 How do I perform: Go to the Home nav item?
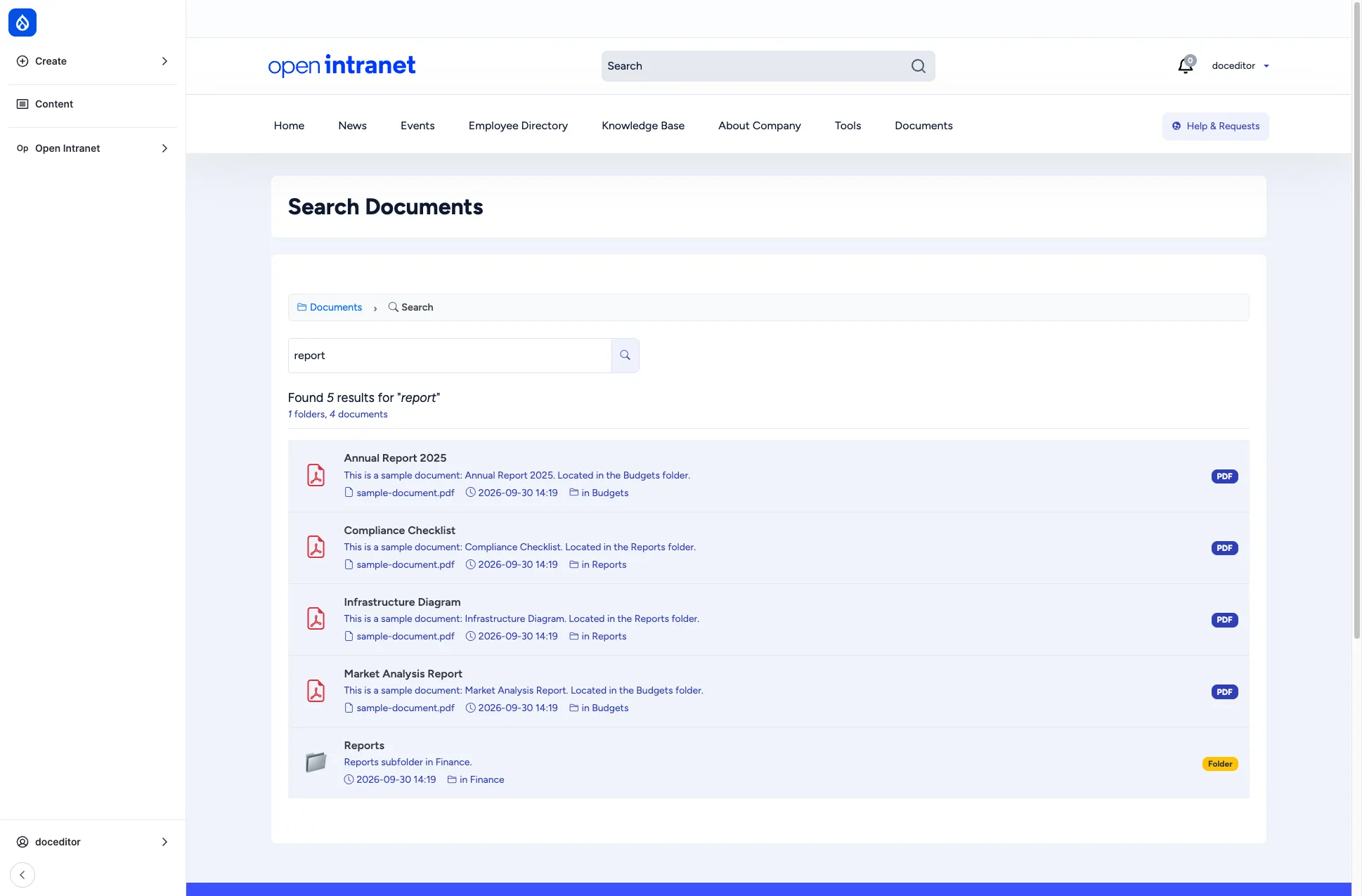[289, 126]
